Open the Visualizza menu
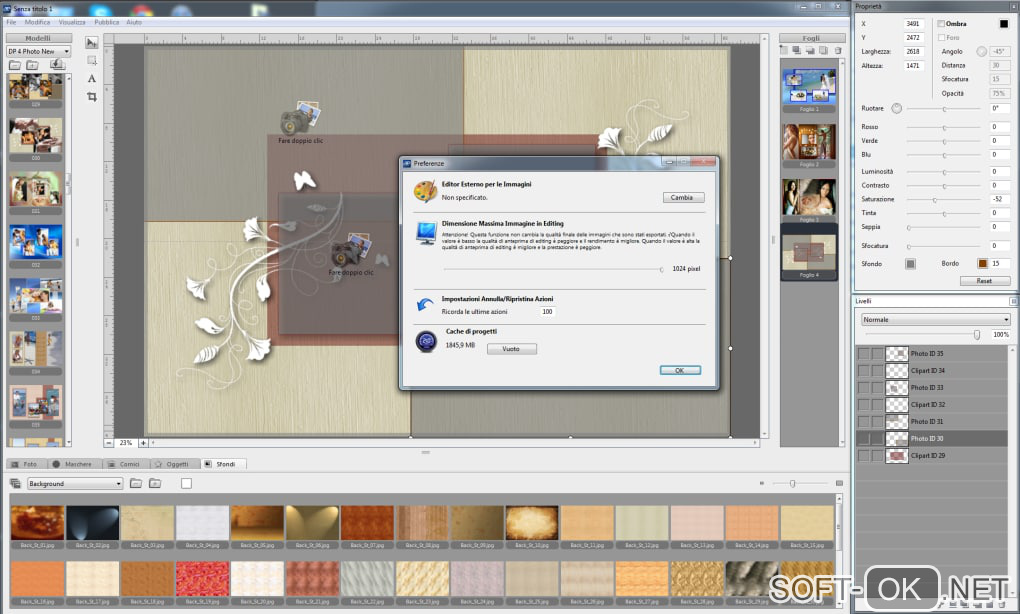The image size is (1020, 614). (x=72, y=22)
